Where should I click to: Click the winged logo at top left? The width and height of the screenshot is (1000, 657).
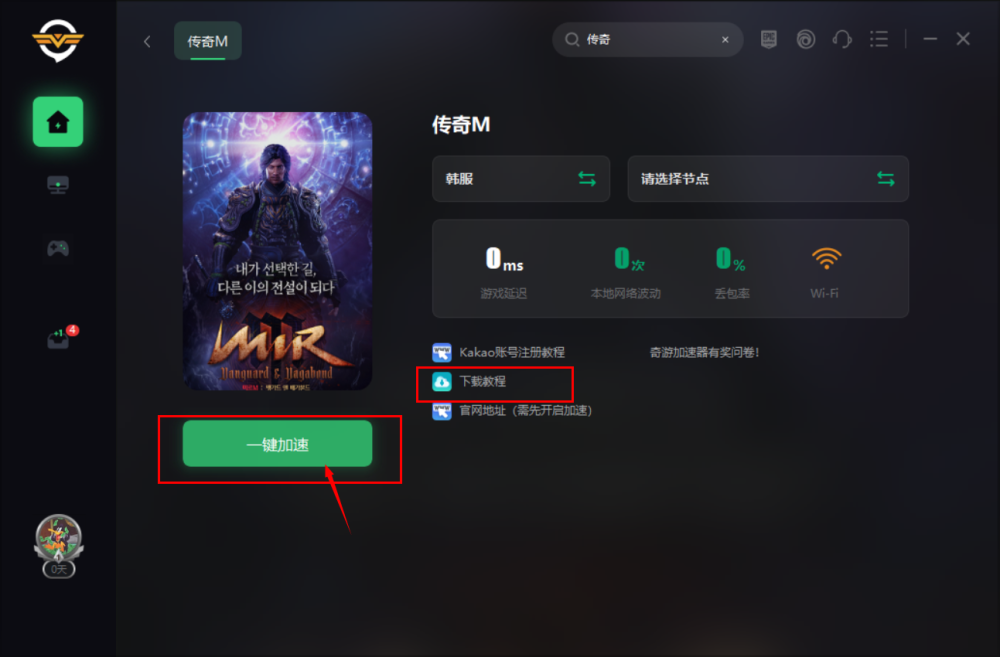pos(58,40)
